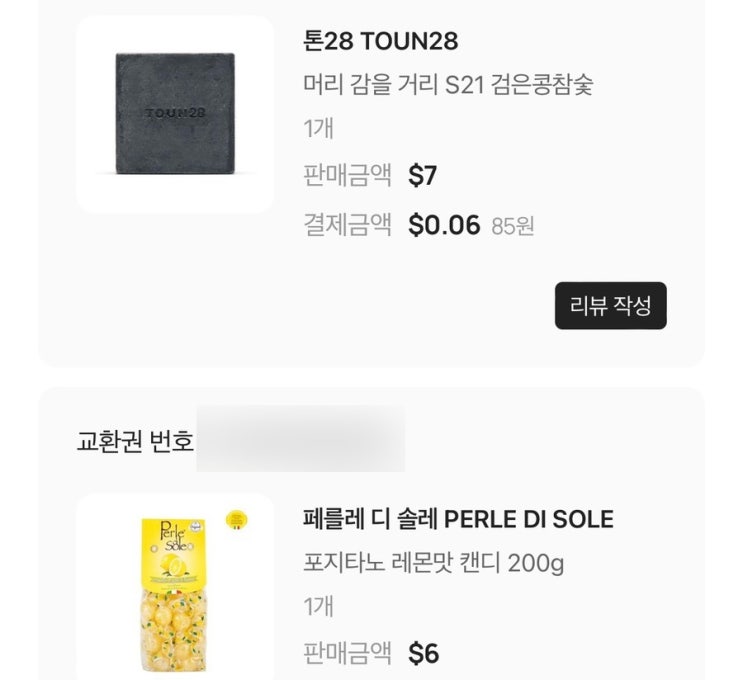Click the 교환권 번호 label
Screen dimensions: 743x680
point(135,441)
